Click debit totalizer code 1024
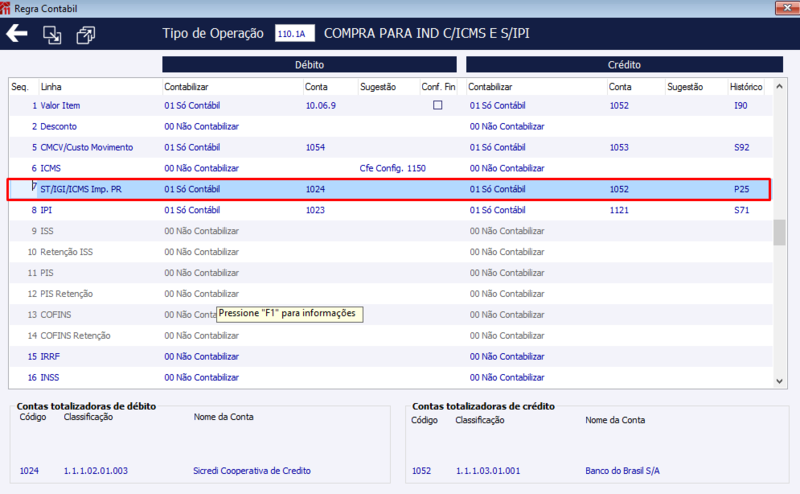The image size is (800, 494). pyautogui.click(x=29, y=471)
